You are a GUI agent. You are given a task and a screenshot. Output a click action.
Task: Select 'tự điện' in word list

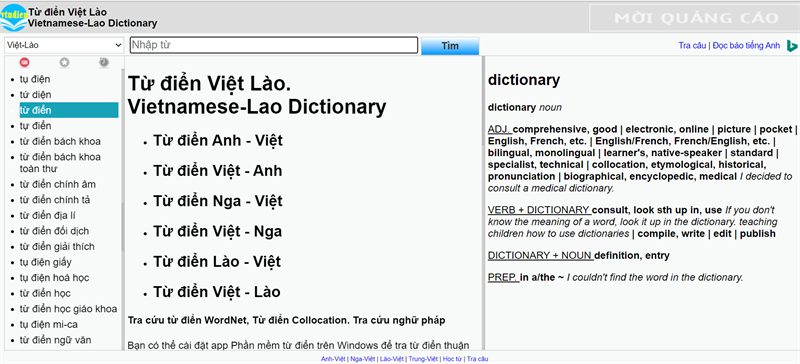(x=35, y=79)
